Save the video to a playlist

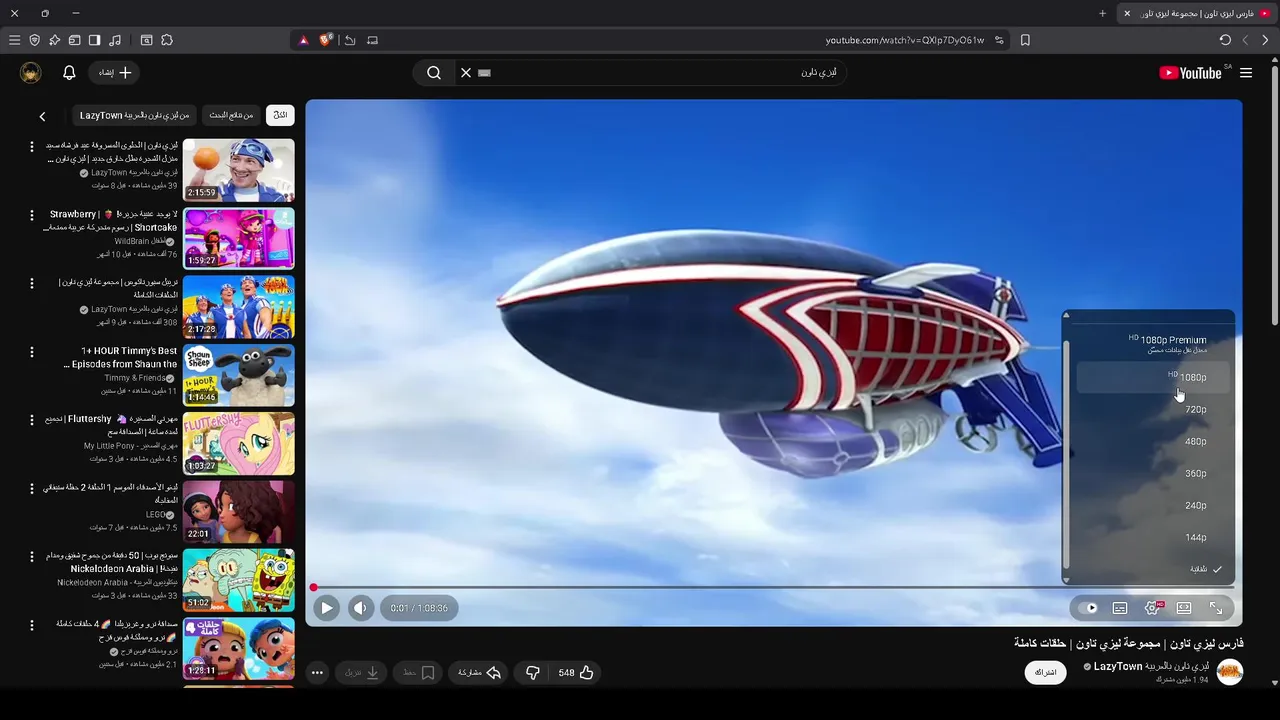coord(419,673)
